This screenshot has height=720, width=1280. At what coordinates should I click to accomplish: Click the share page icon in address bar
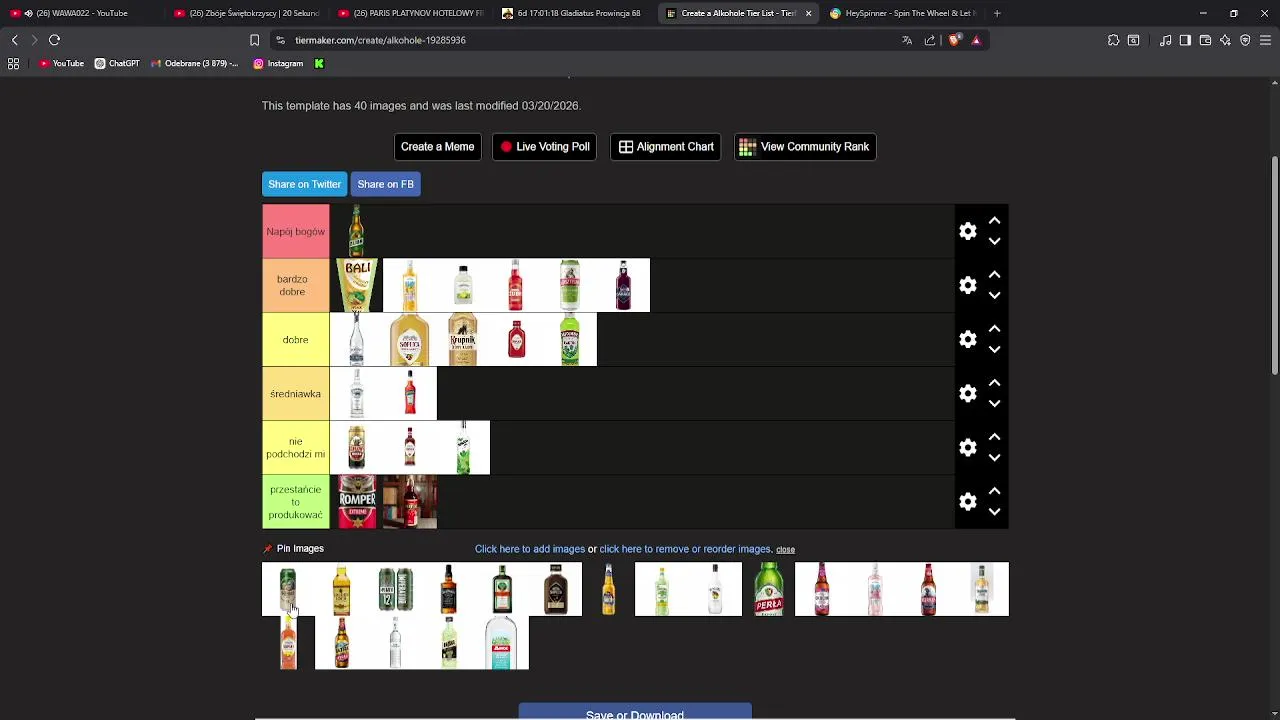(930, 40)
